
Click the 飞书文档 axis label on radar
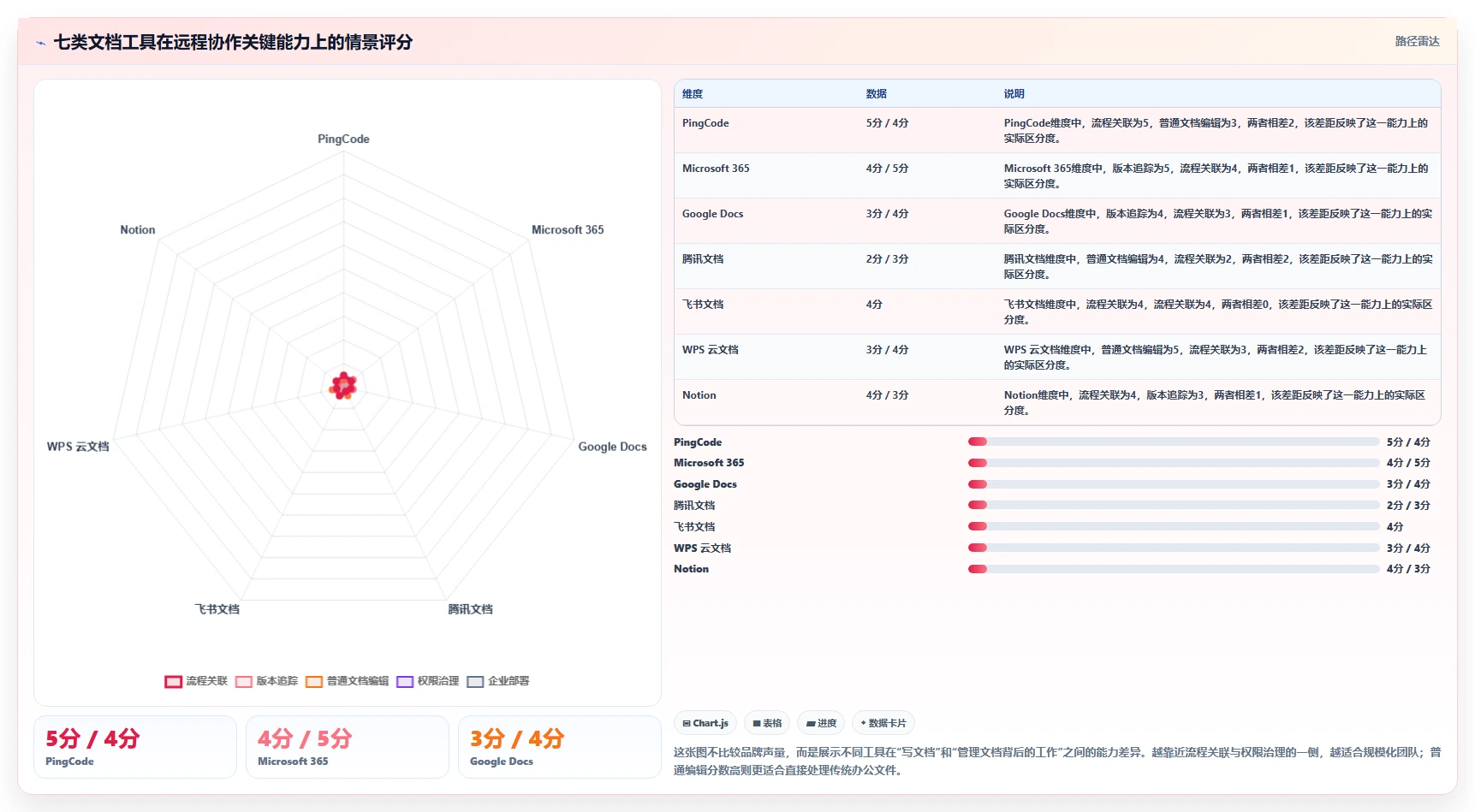217,609
